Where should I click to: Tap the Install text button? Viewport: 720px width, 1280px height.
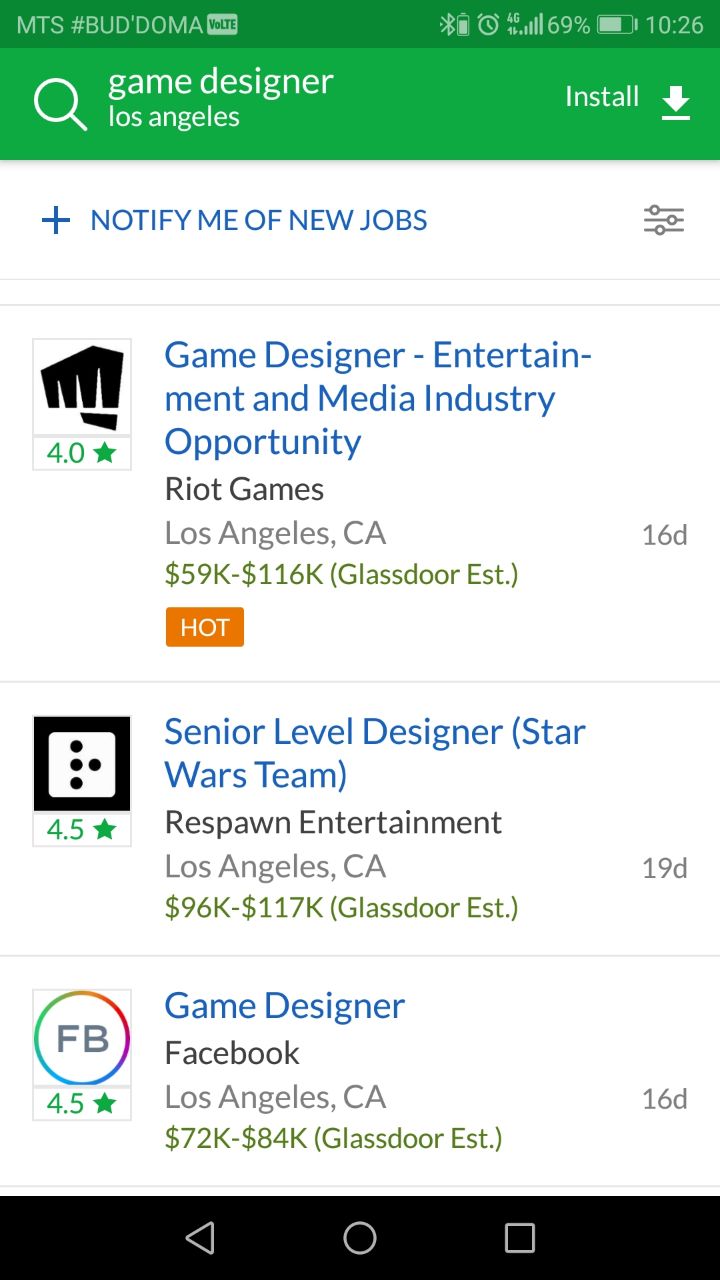602,97
